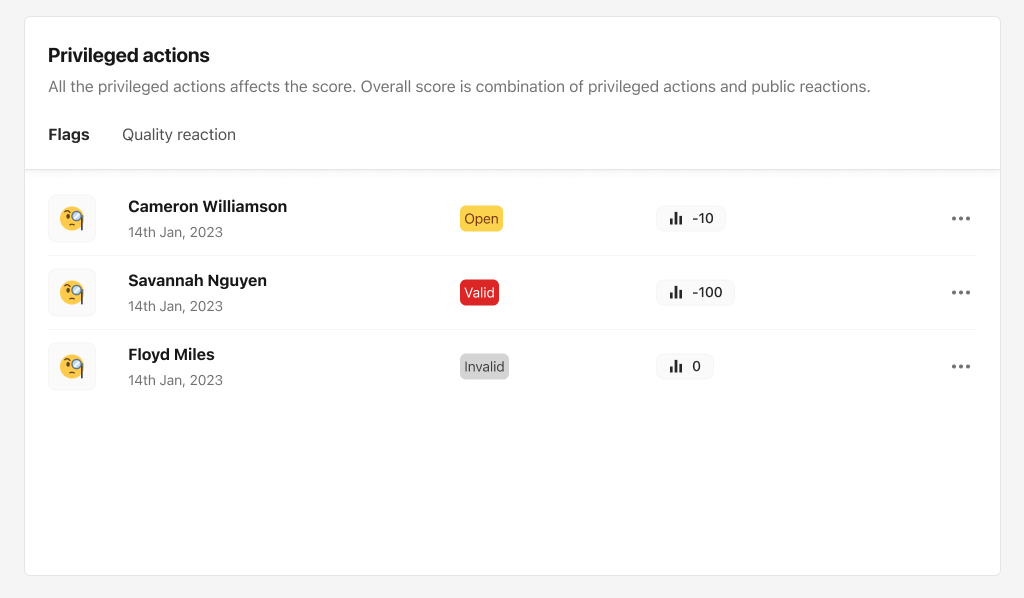Click the bar chart icon next to -100
The width and height of the screenshot is (1024, 598).
coord(674,292)
